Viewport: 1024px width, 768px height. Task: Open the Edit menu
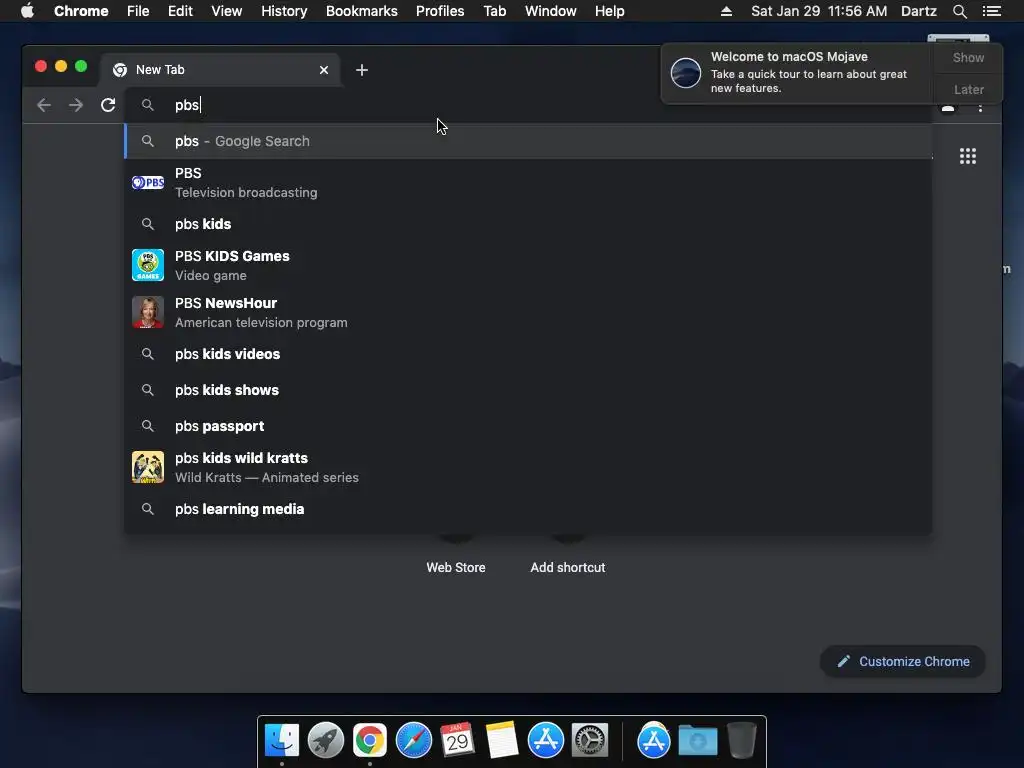[x=180, y=11]
